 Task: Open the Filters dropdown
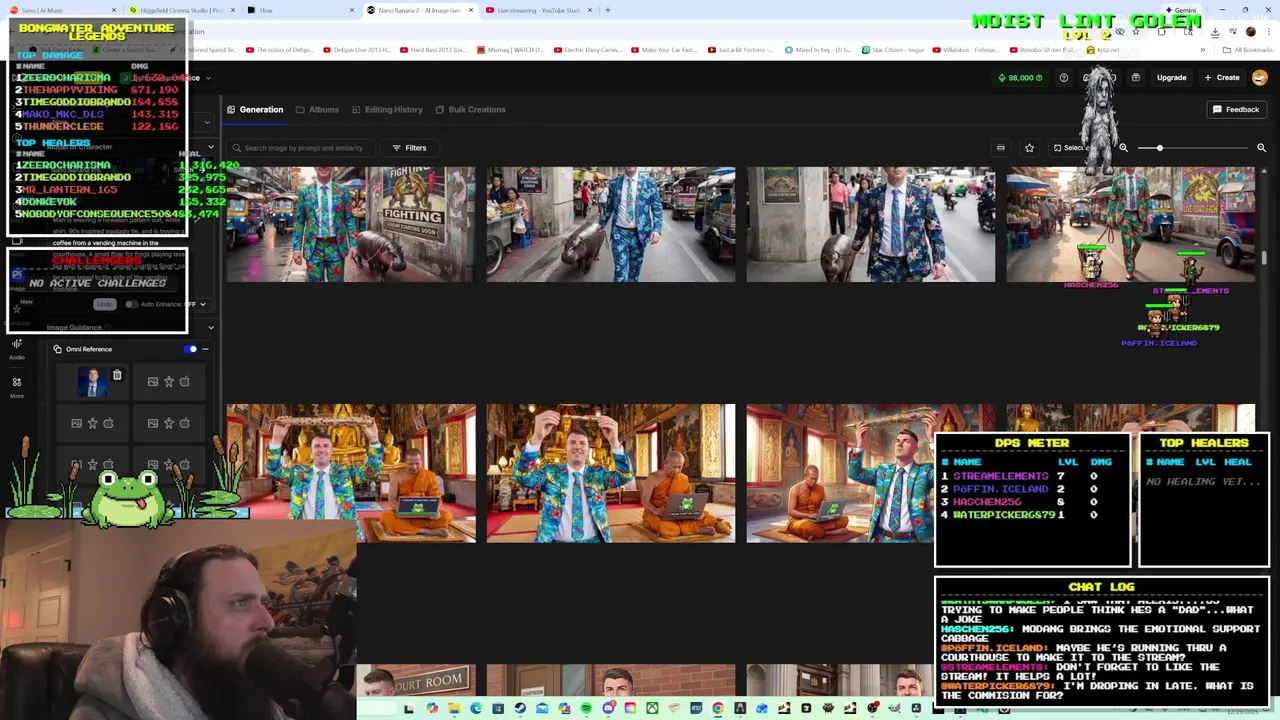[409, 148]
